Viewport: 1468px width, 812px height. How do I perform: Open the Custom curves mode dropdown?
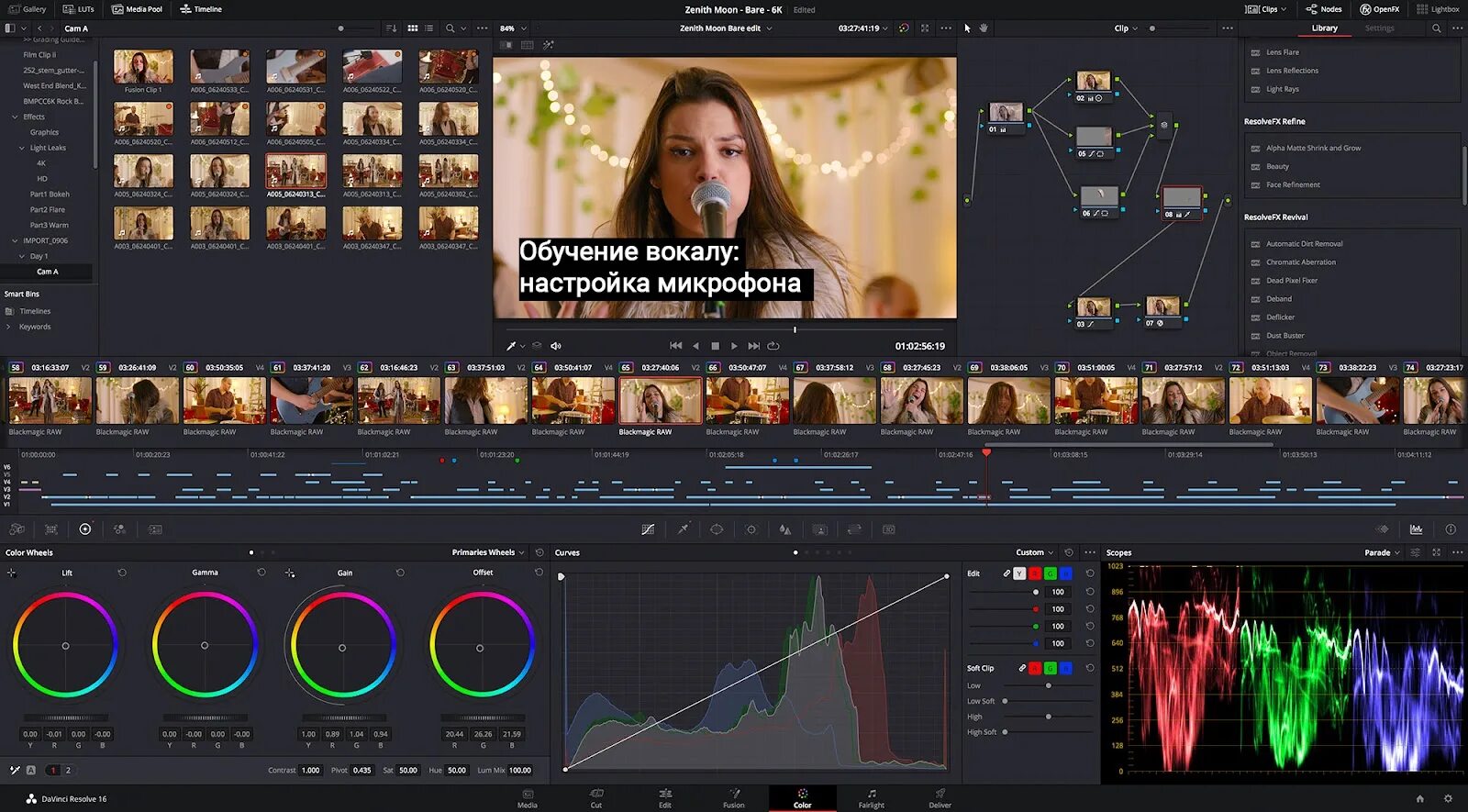(x=1035, y=552)
